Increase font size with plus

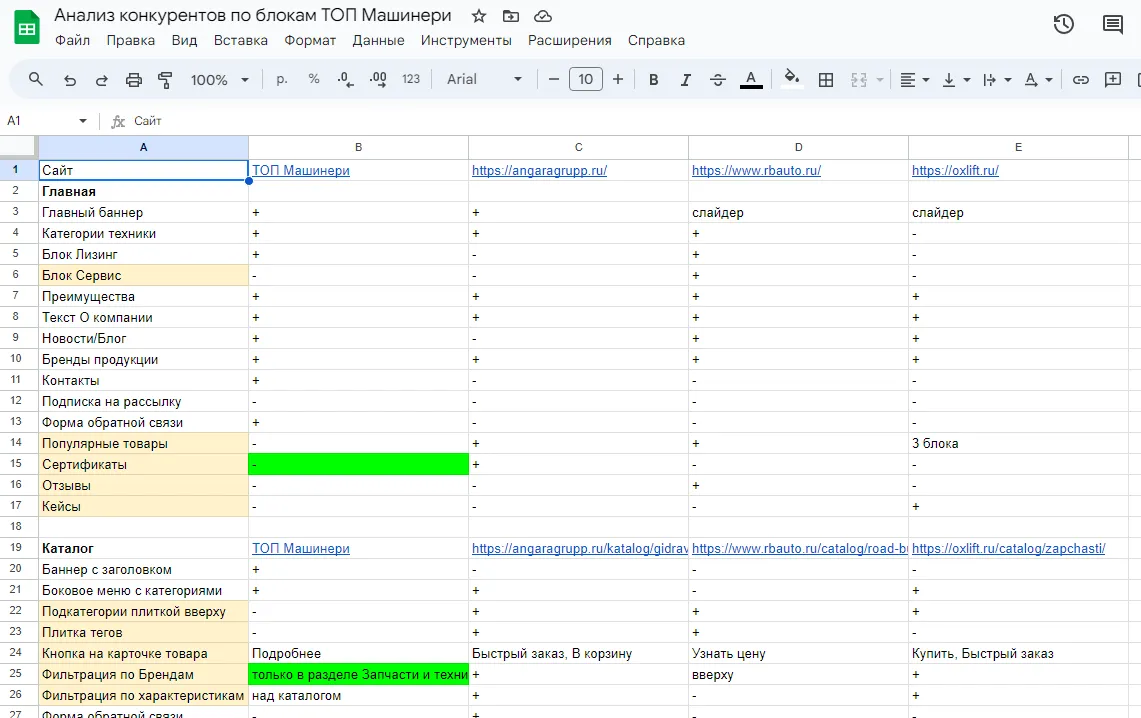point(618,79)
